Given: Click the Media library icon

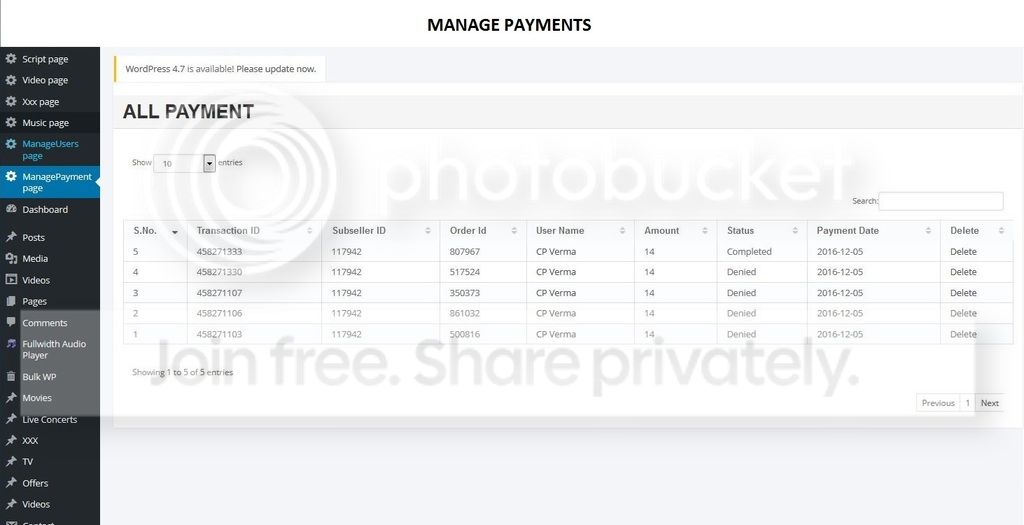Looking at the screenshot, I should [x=10, y=258].
